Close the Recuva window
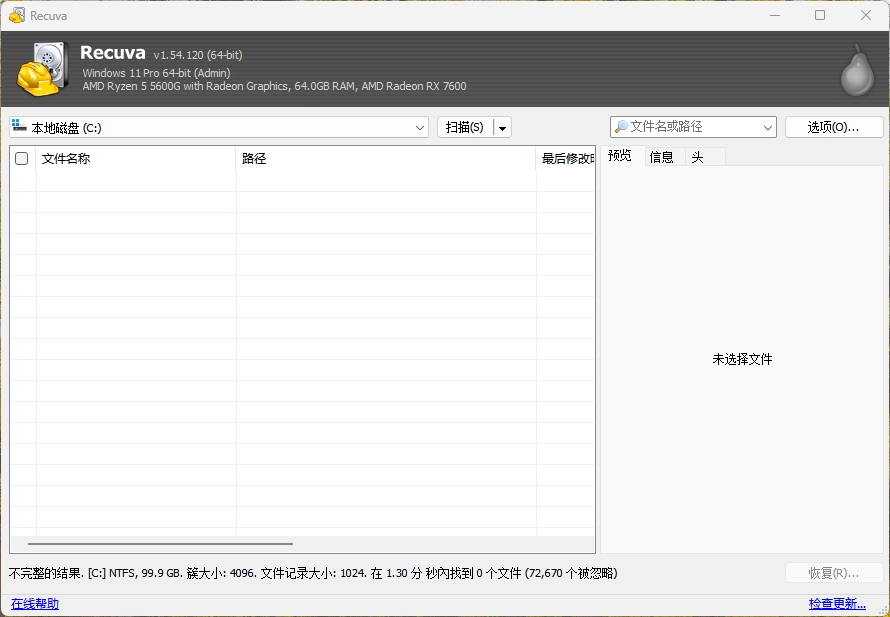 tap(866, 15)
